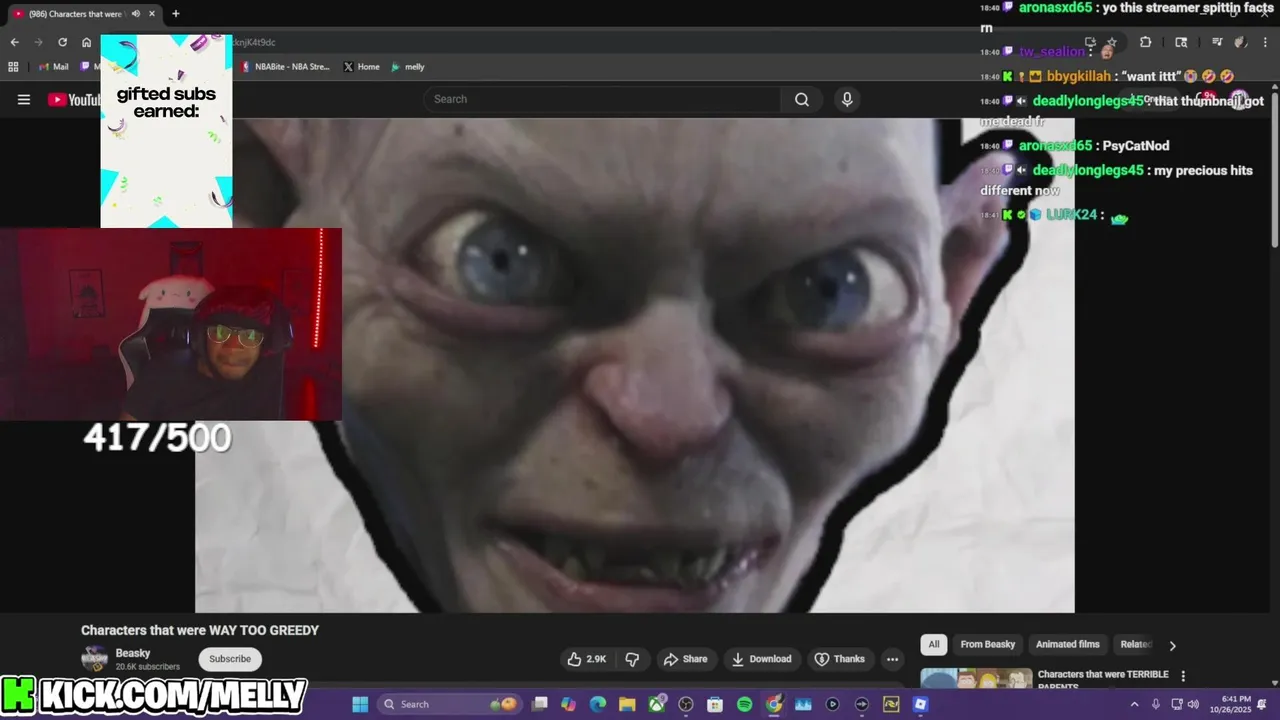This screenshot has width=1280, height=720.
Task: Open Task View on the taskbar
Action: point(540,704)
